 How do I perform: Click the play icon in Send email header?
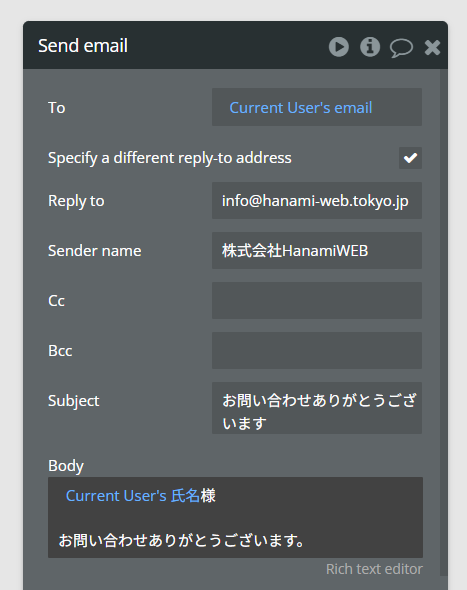point(339,47)
